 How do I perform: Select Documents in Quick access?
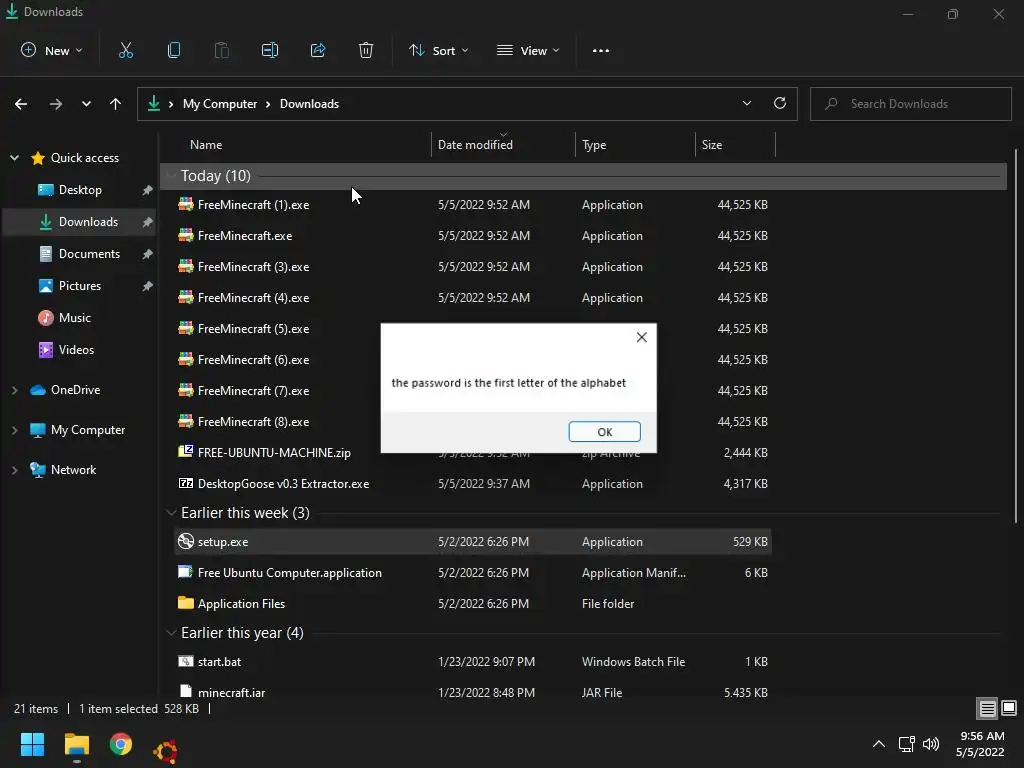coord(80,253)
